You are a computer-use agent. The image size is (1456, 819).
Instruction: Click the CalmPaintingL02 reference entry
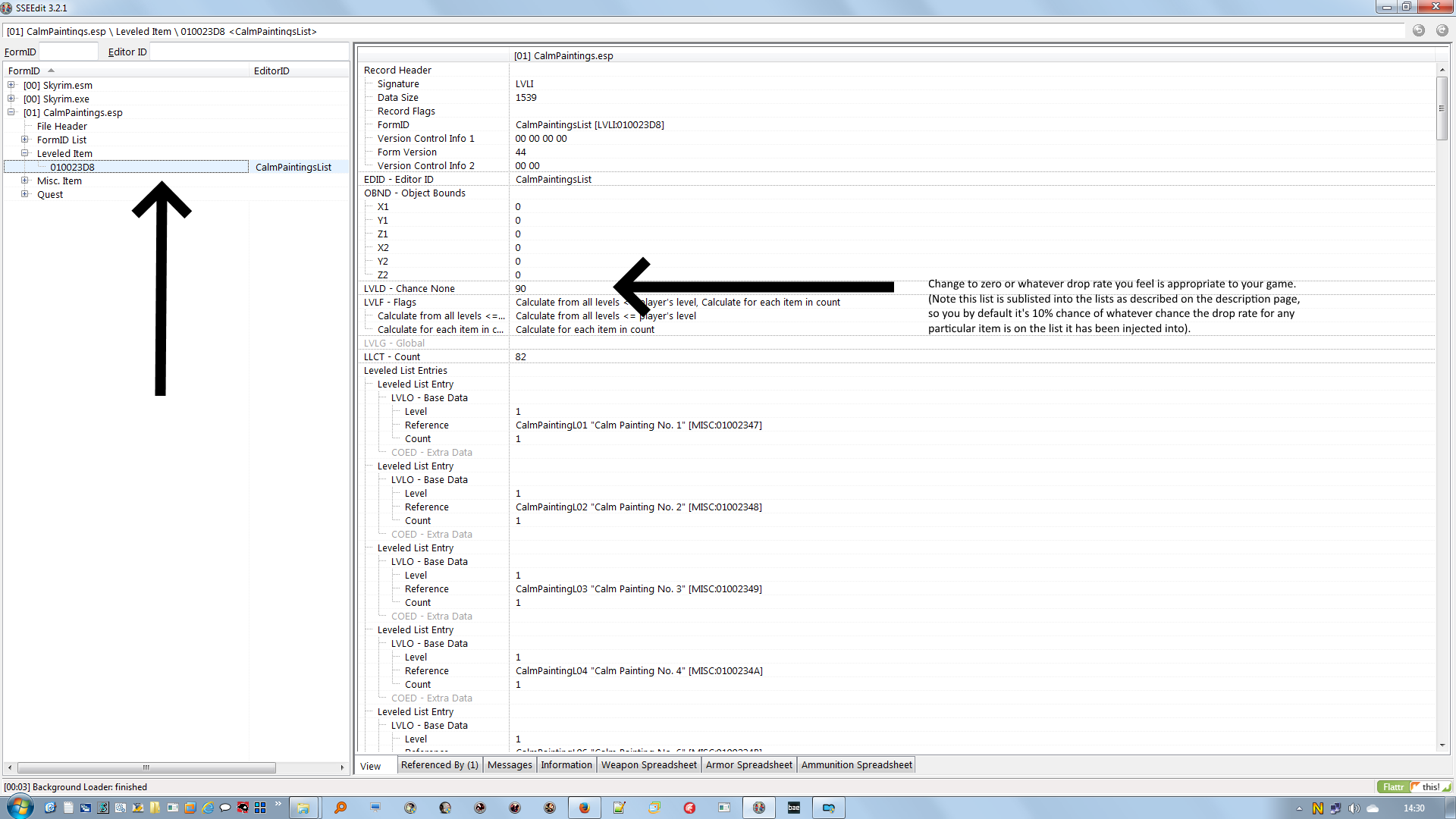pyautogui.click(x=639, y=507)
